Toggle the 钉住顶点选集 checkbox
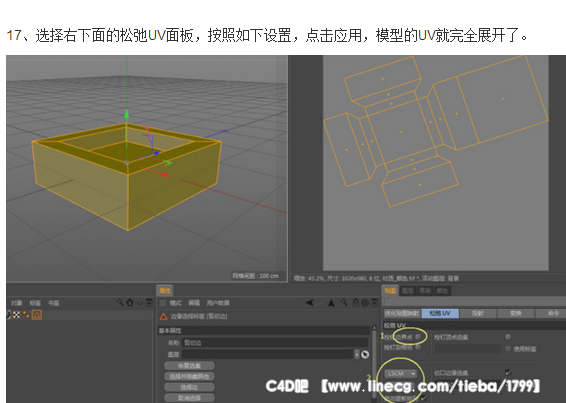This screenshot has height=403, width=566. [508, 337]
